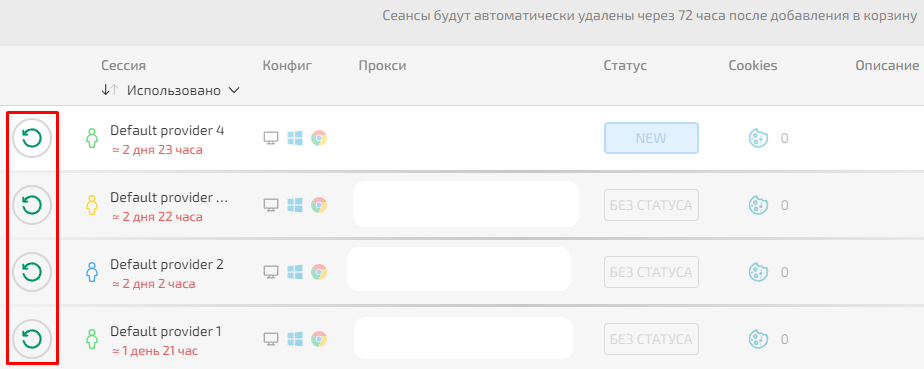Click the Chrome browser icon for Default provider 1
Image resolution: width=924 pixels, height=369 pixels.
319,339
